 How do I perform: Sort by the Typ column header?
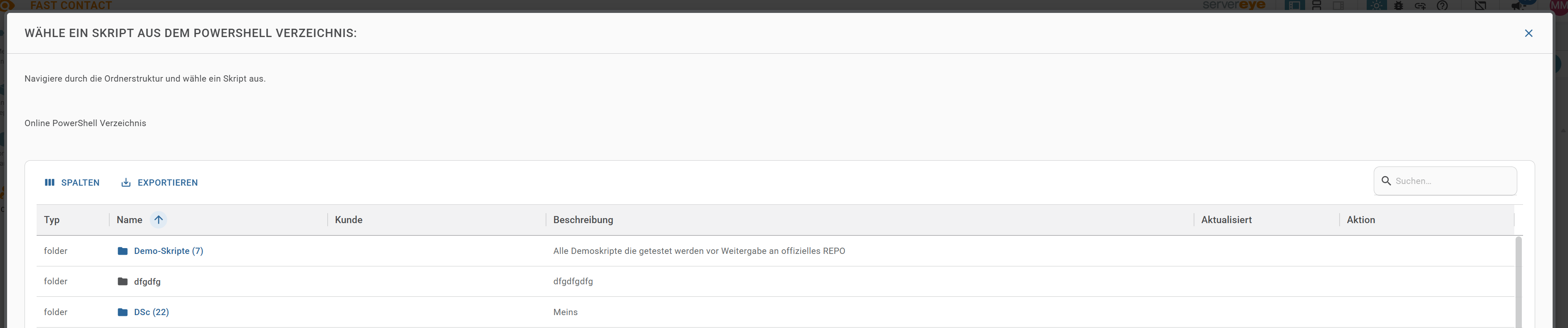(52, 219)
